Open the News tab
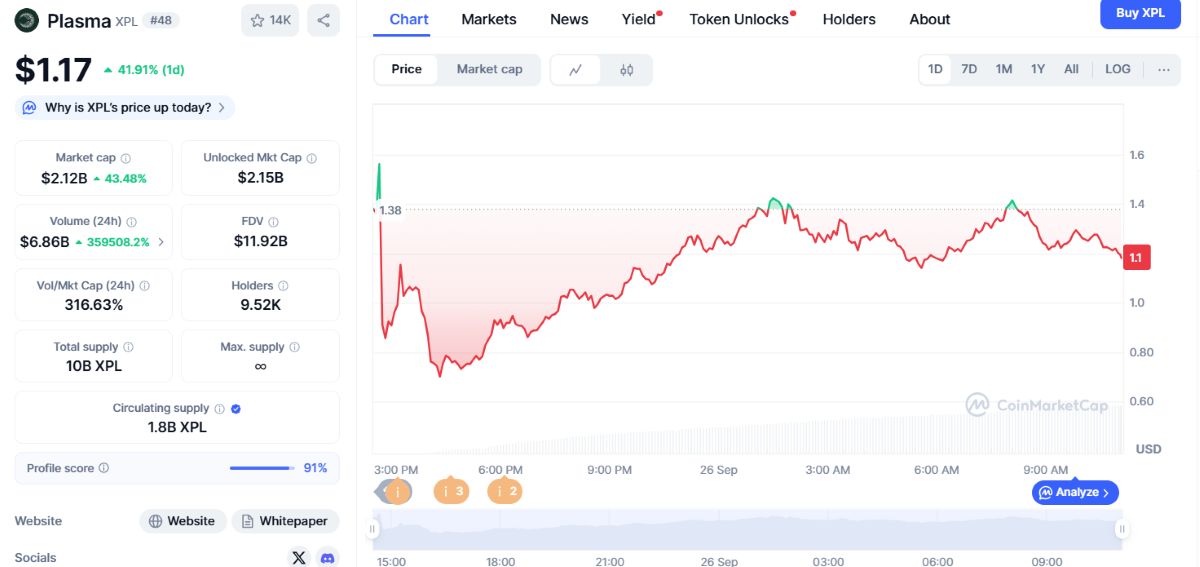1200x567 pixels. 569,19
